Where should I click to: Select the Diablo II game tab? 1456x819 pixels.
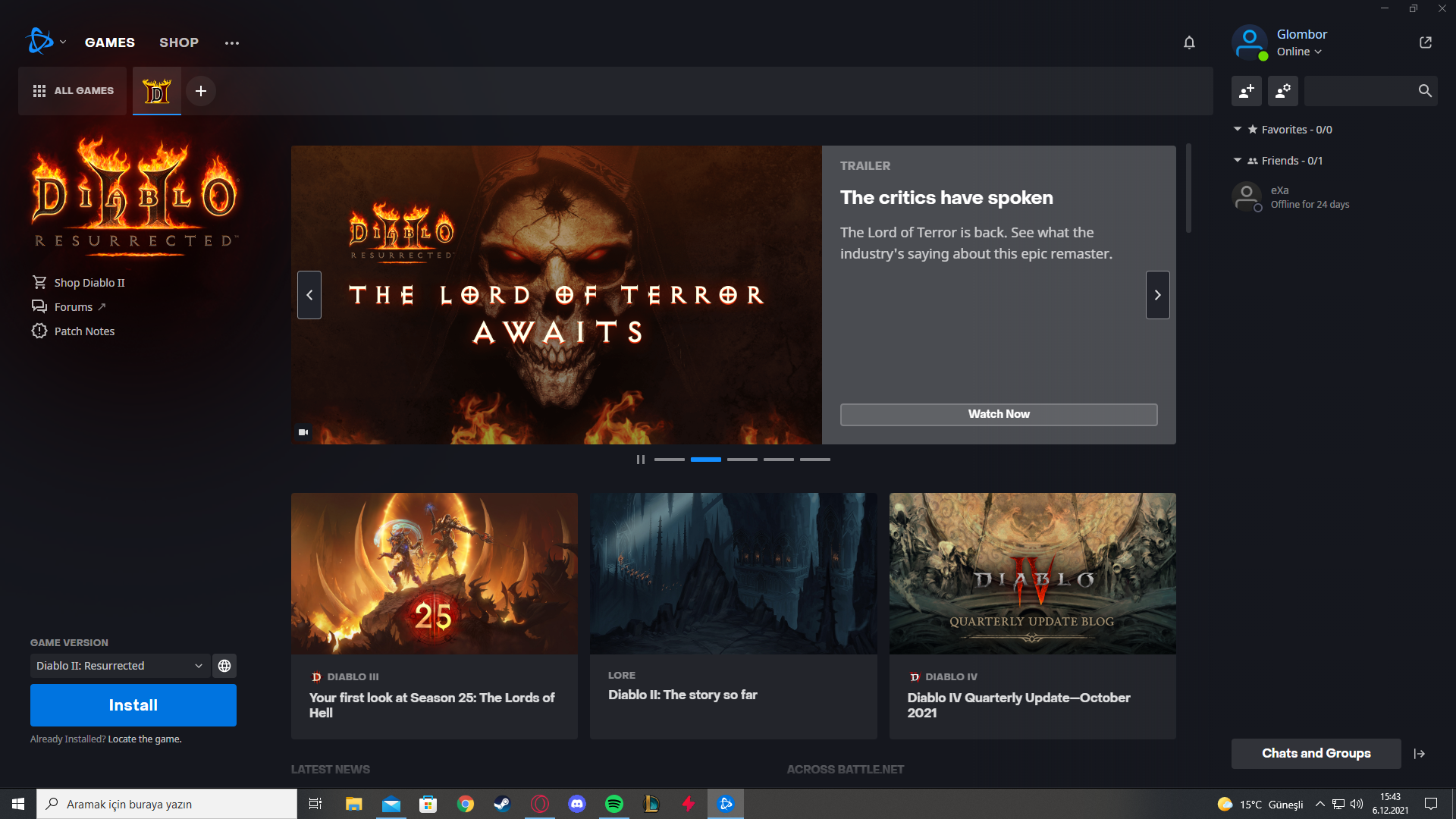point(157,91)
